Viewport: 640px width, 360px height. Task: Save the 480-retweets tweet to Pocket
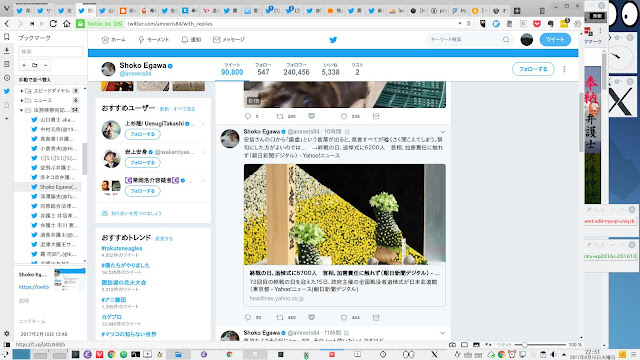point(311,317)
